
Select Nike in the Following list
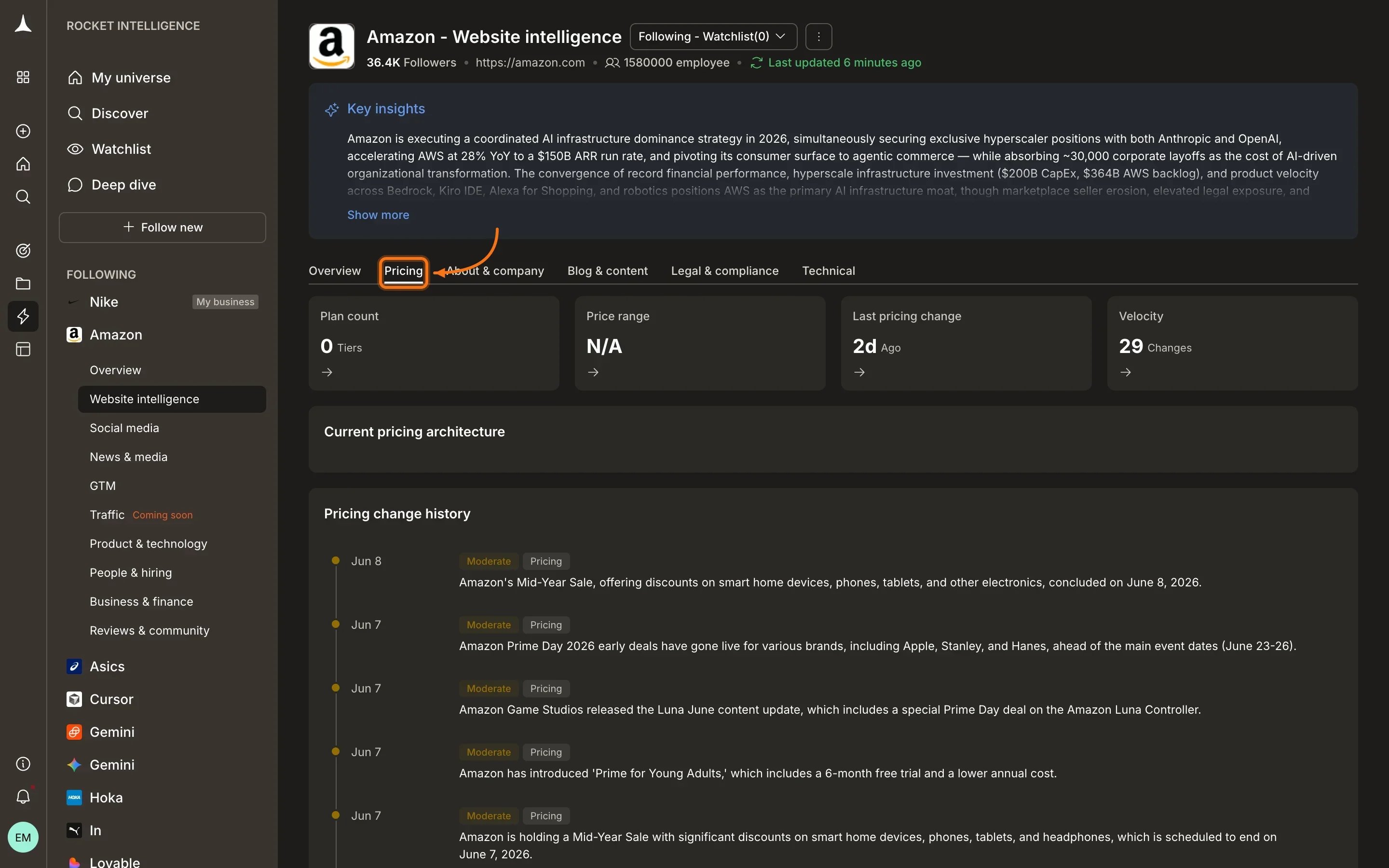tap(104, 302)
